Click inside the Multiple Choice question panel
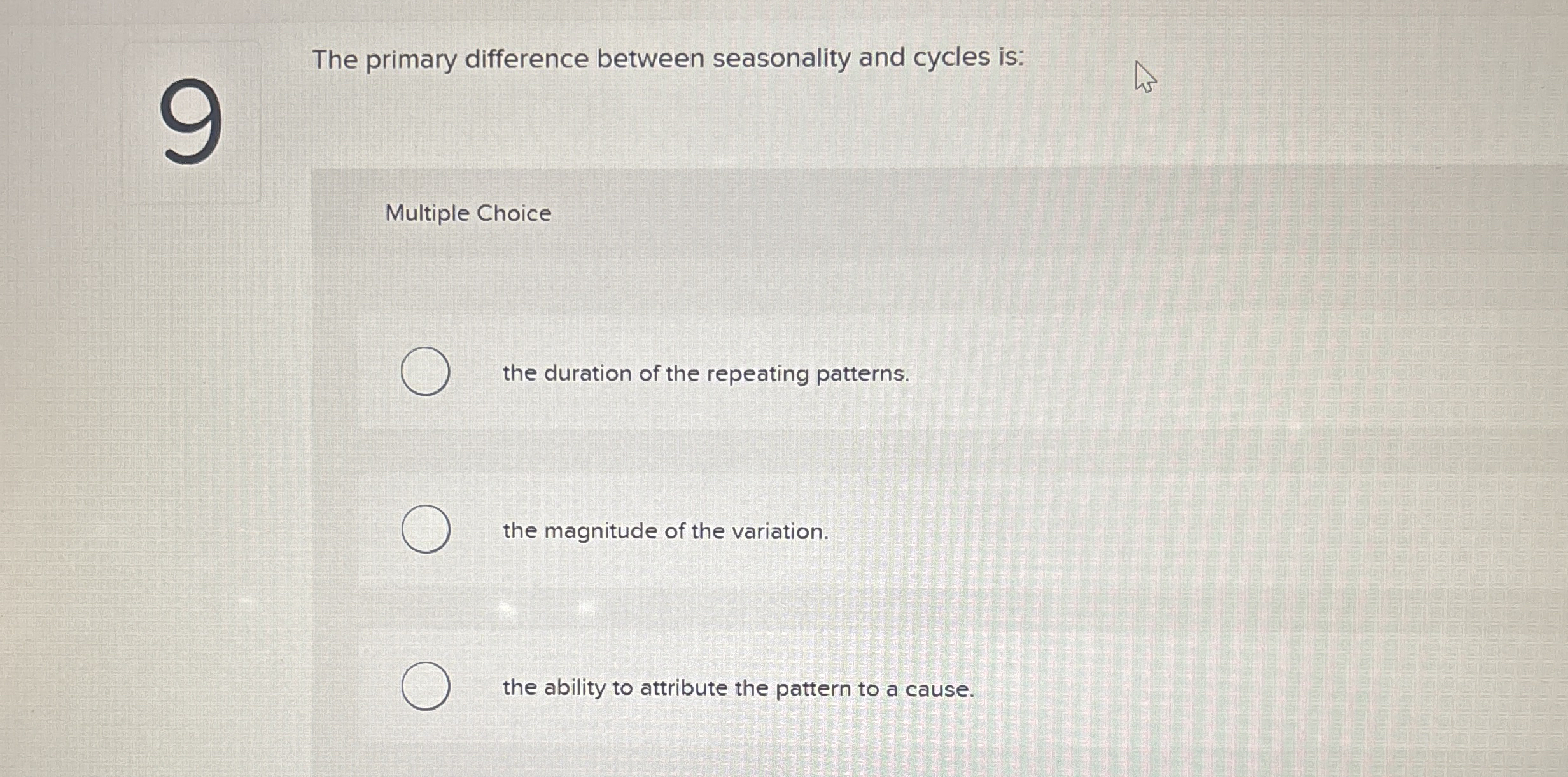Image resolution: width=1568 pixels, height=777 pixels. (x=764, y=445)
